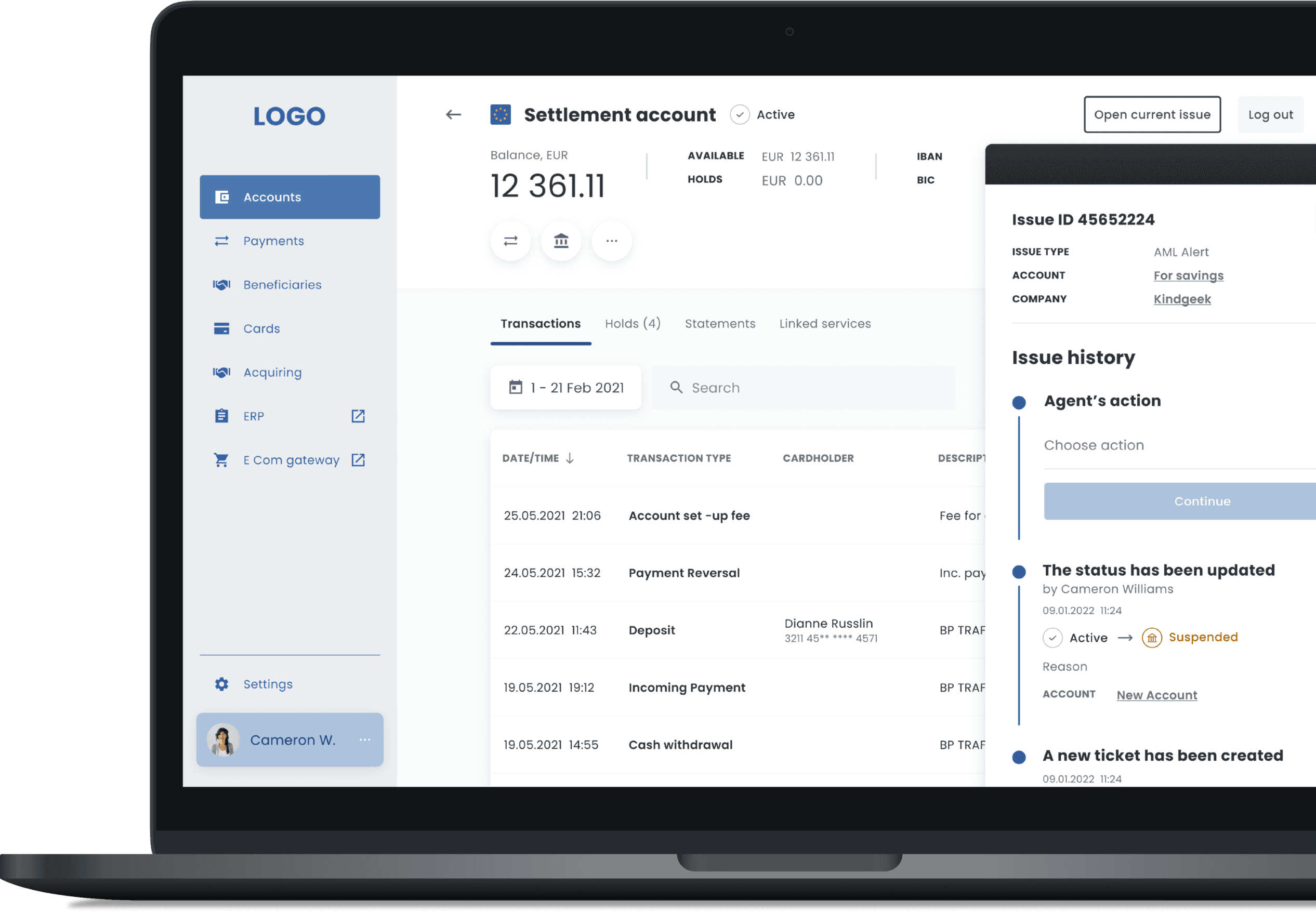Click the Active status checkmark icon in header

click(x=740, y=115)
